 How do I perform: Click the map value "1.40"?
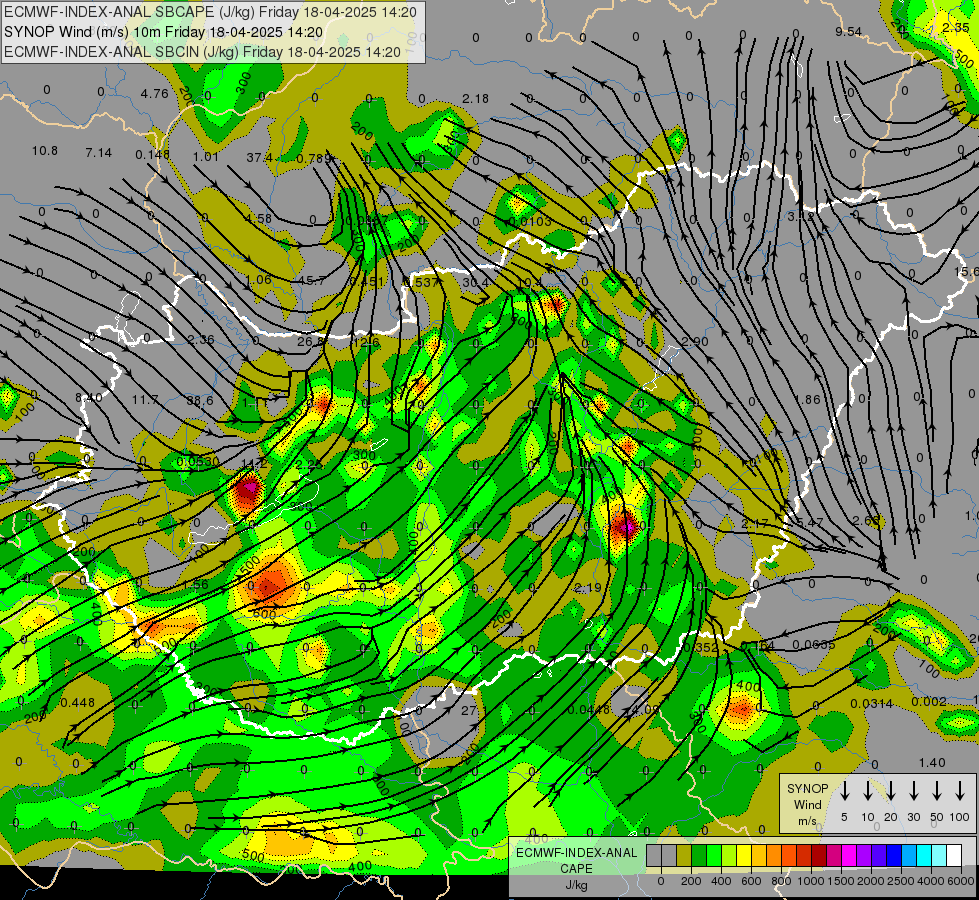click(x=932, y=762)
